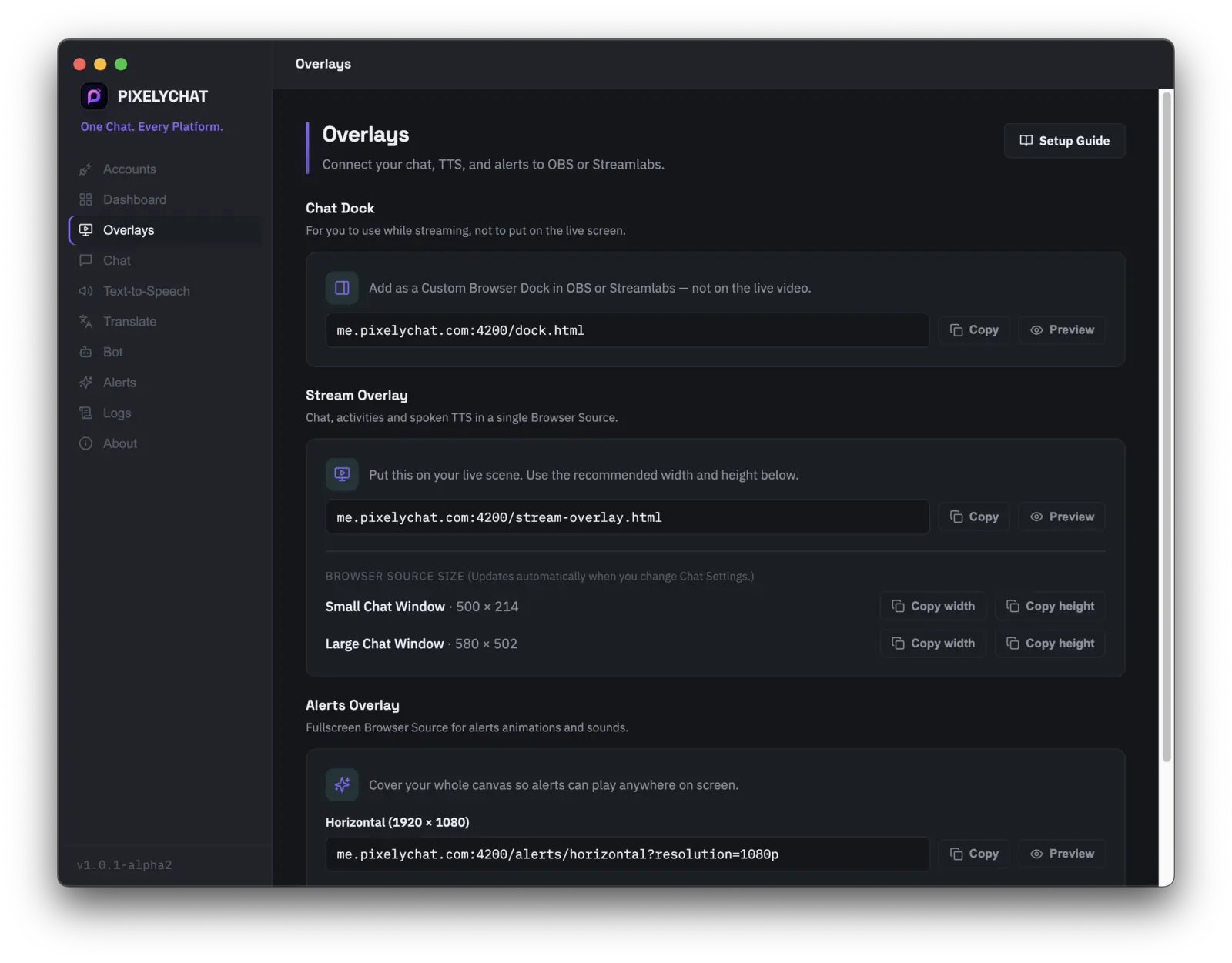Preview the Horizontal alerts overlay
This screenshot has height=963, width=1232.
(1062, 854)
